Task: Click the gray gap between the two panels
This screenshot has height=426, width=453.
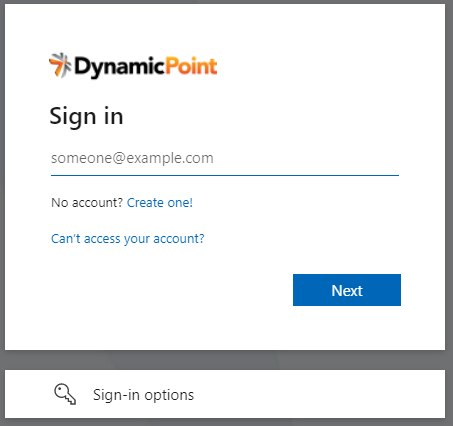Action: tap(225, 360)
